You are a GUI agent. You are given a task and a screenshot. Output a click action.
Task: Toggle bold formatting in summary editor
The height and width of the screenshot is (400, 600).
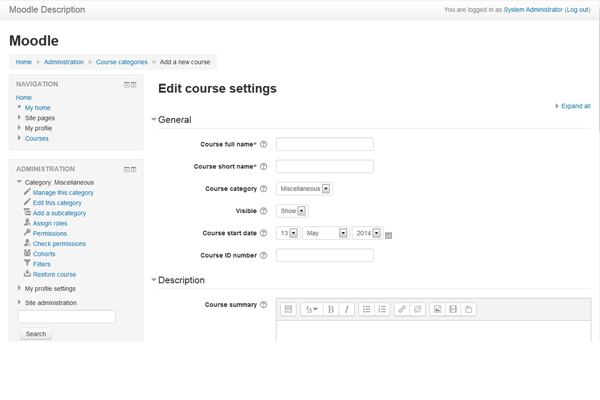pos(331,309)
